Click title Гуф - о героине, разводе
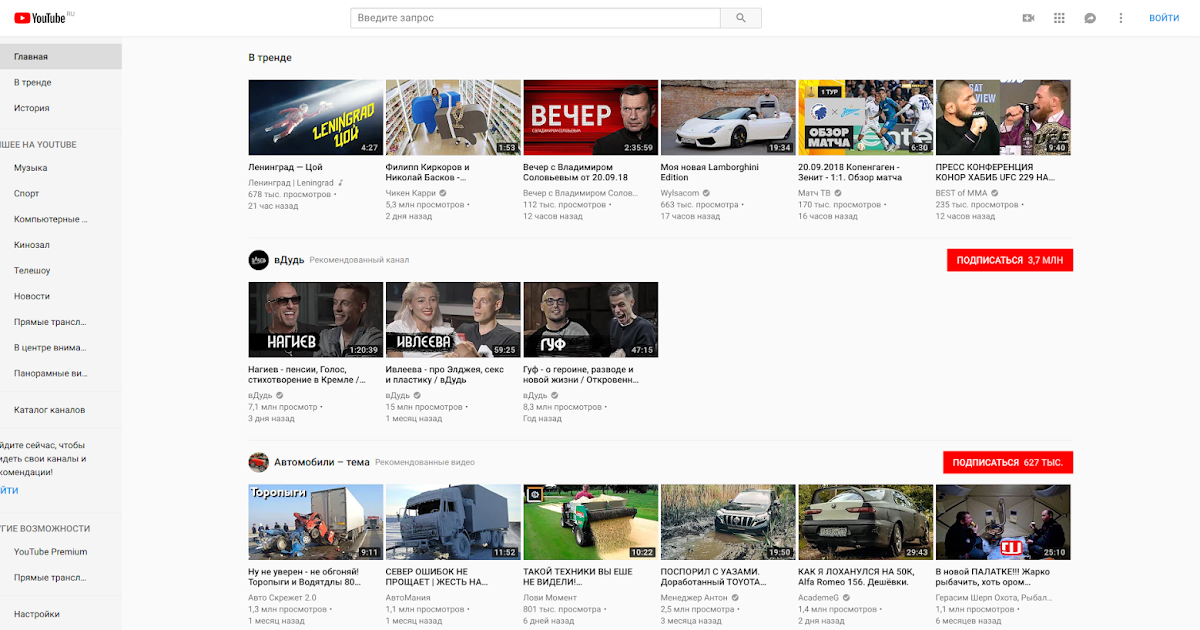The image size is (1200, 630). tap(580, 375)
